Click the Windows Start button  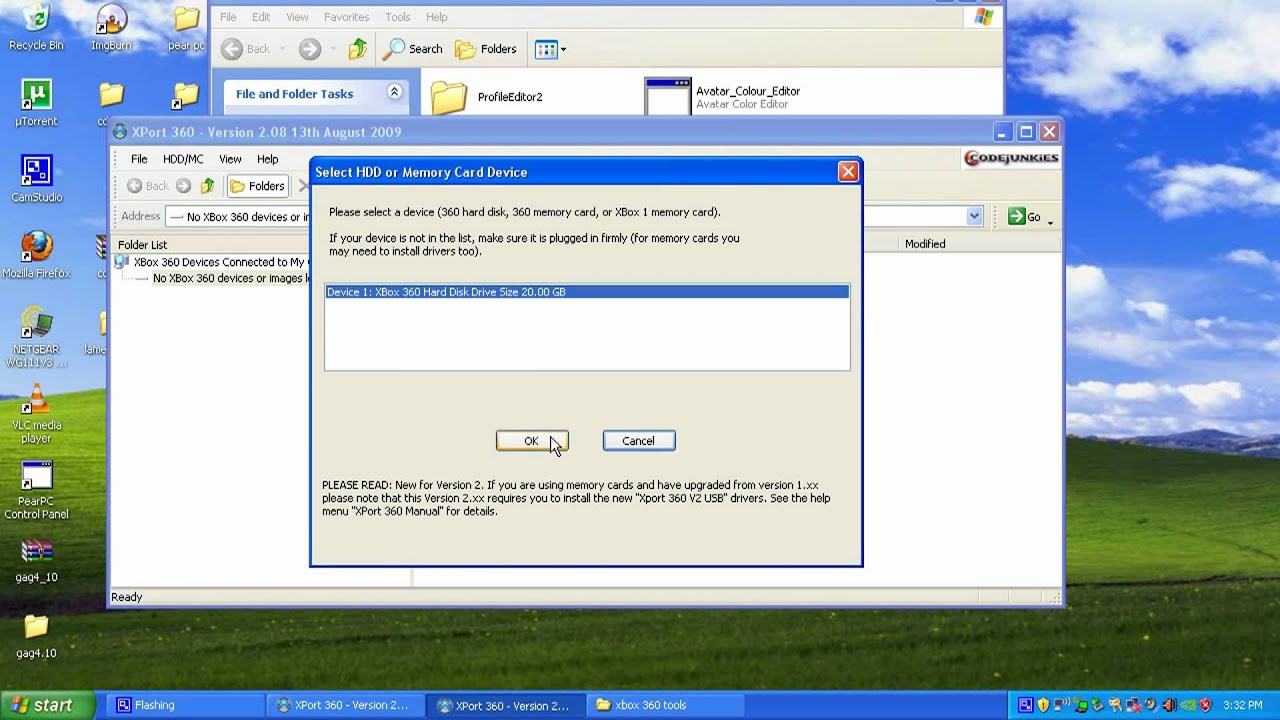(48, 705)
